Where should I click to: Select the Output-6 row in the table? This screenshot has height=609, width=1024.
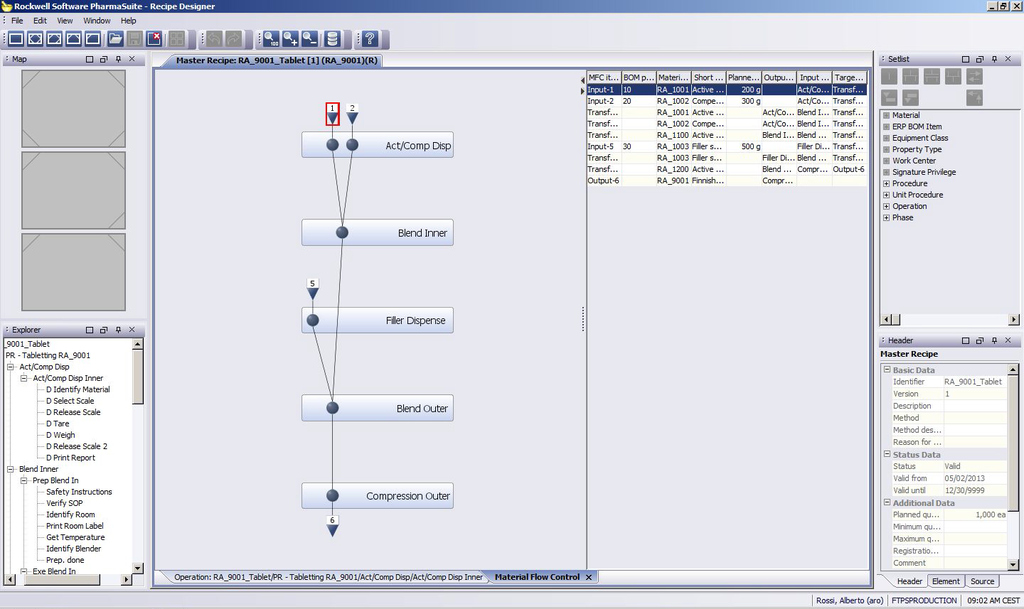tap(726, 180)
